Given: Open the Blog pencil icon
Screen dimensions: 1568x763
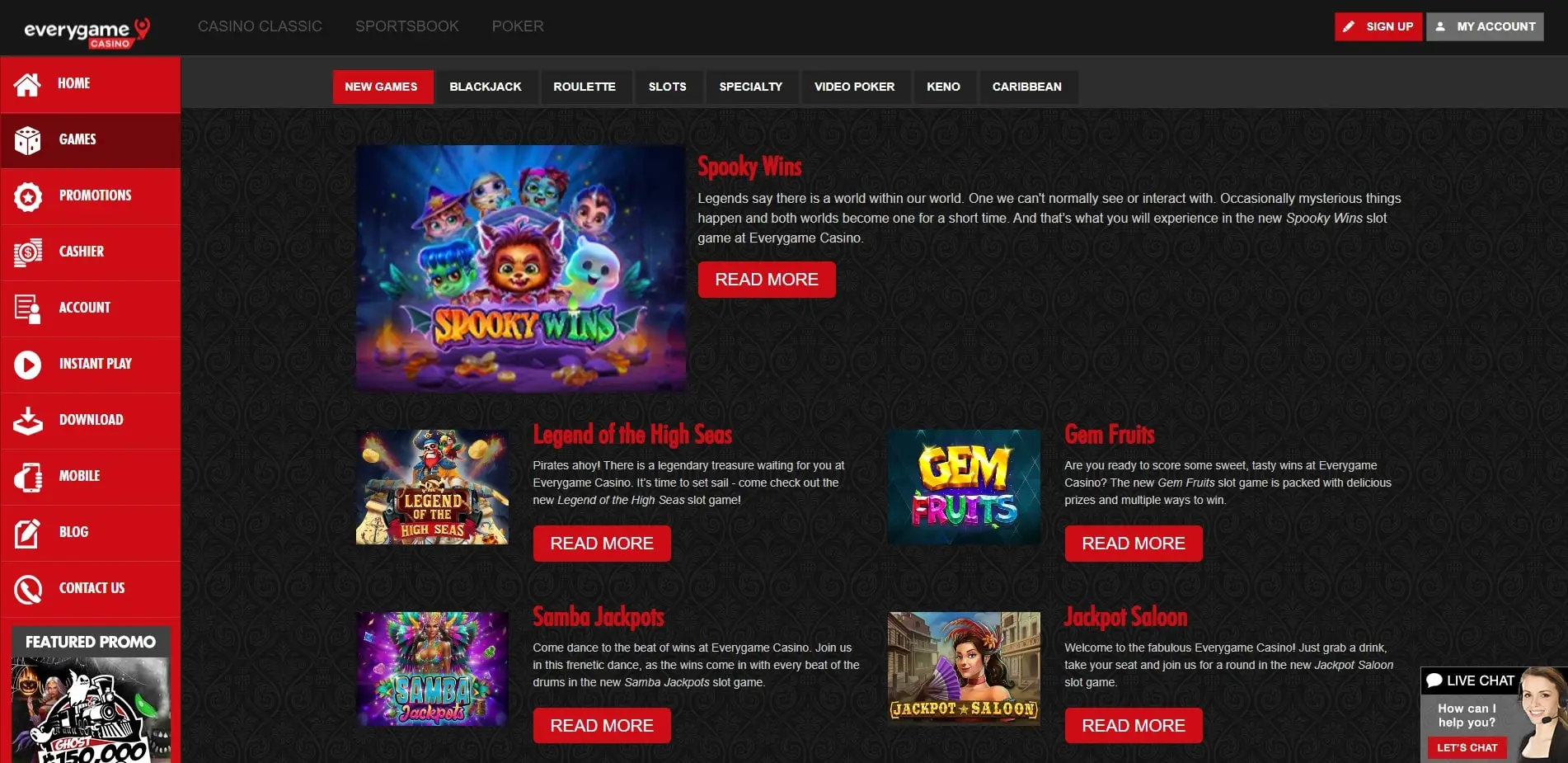Looking at the screenshot, I should tap(27, 533).
